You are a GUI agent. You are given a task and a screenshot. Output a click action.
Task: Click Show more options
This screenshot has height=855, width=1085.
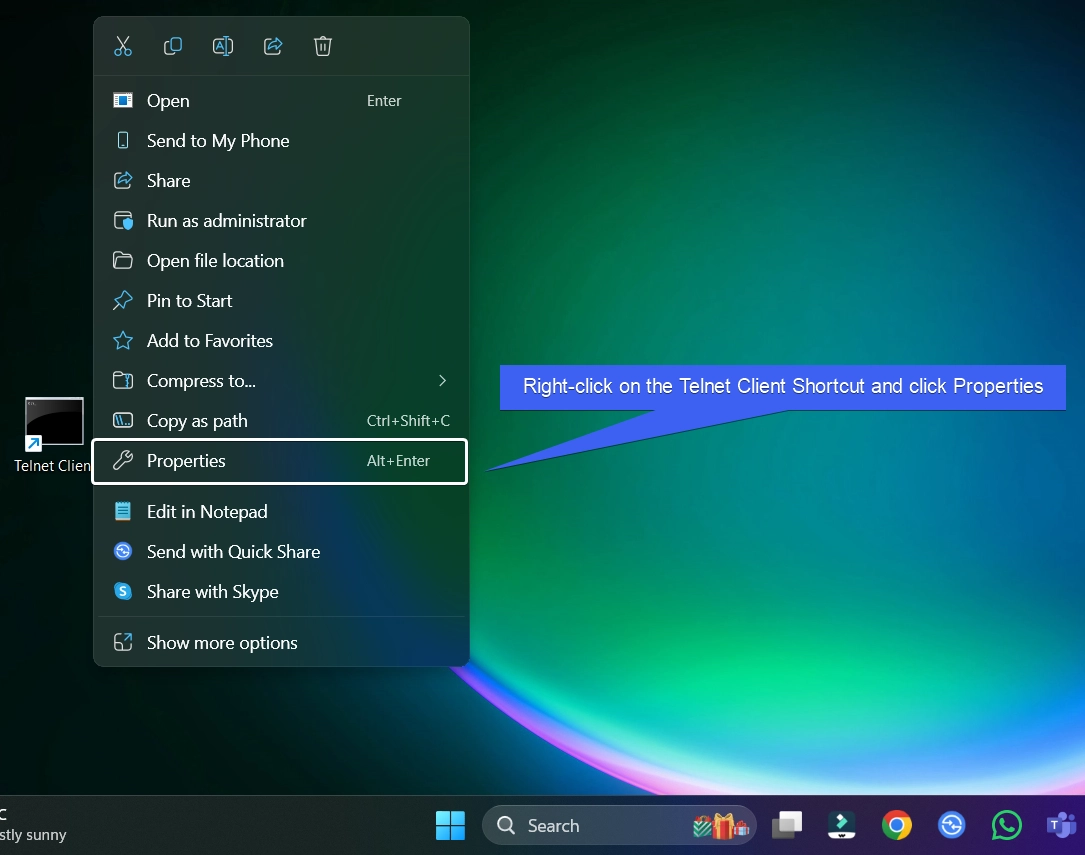[x=281, y=643]
